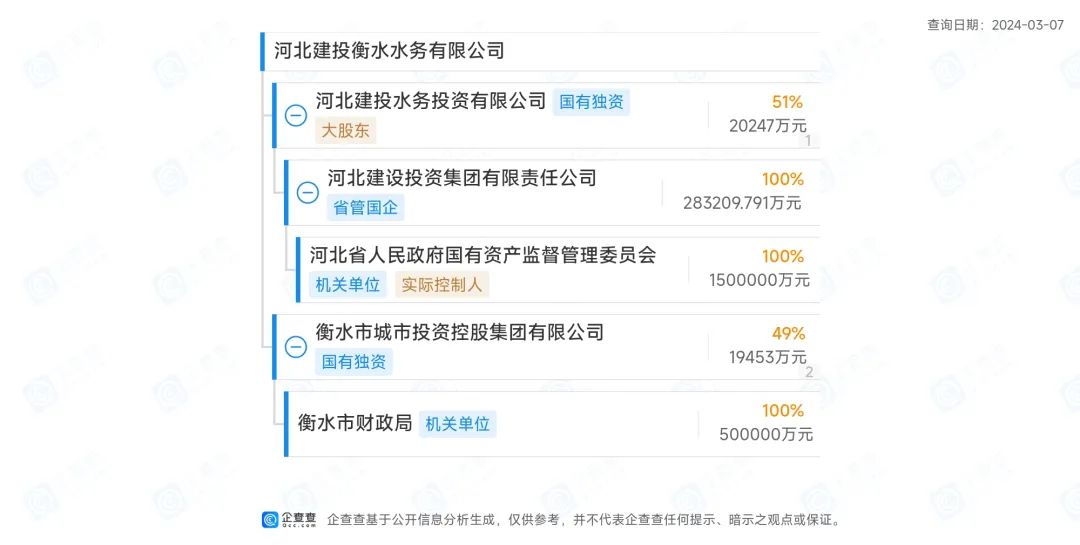Collapse 河北建设投资集团有限责任公司 node
The image size is (1080, 545).
click(308, 193)
